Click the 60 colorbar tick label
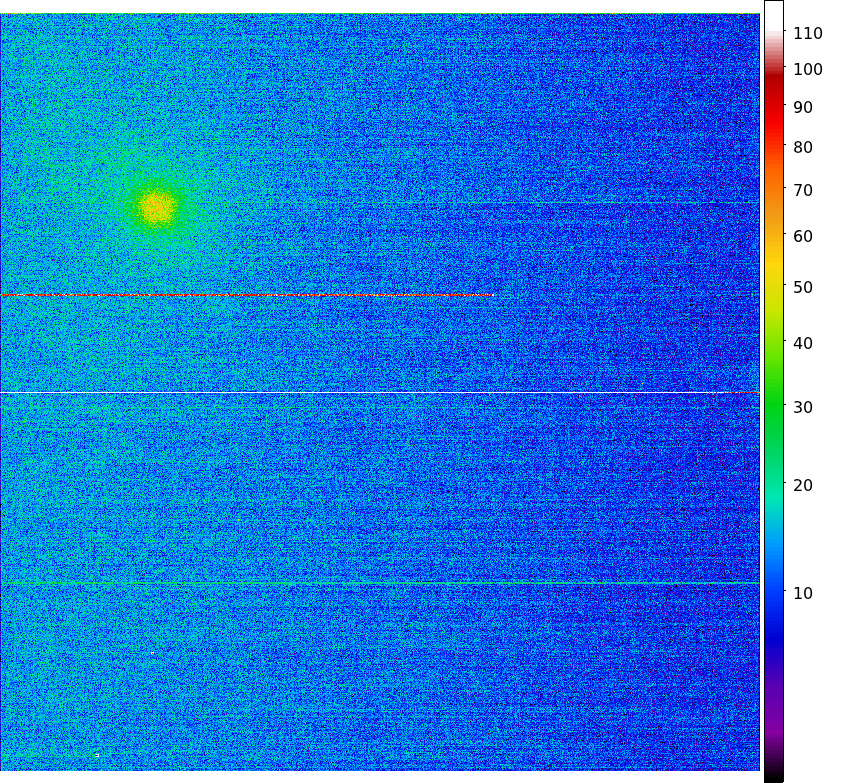Screen dimensions: 868x783 coord(802,236)
